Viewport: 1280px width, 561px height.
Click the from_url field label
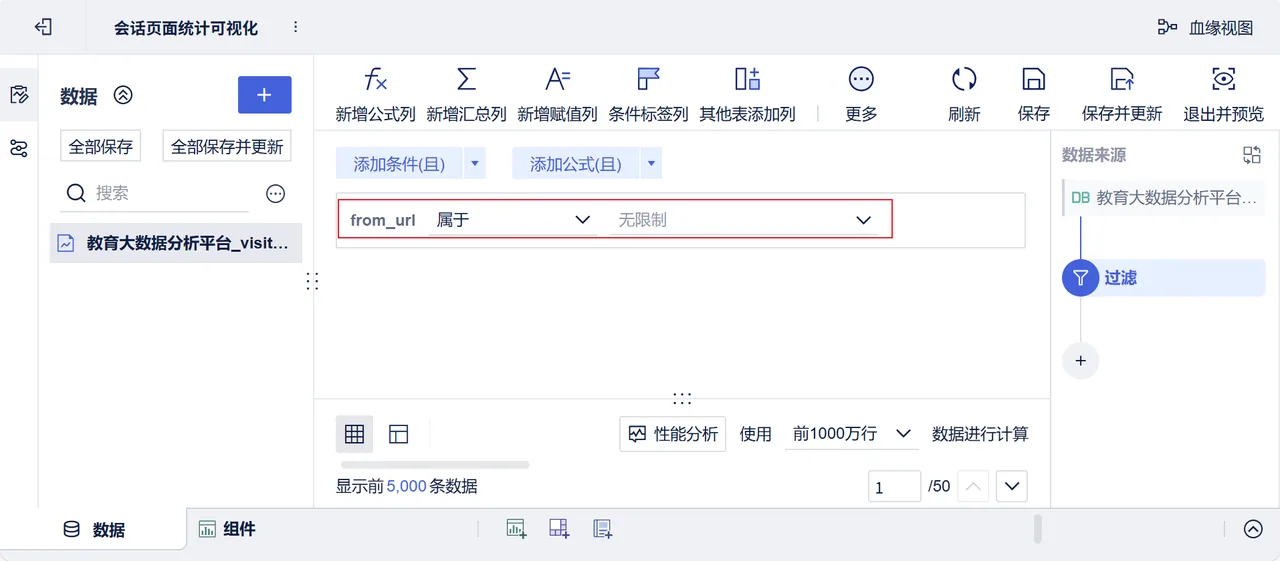point(383,220)
